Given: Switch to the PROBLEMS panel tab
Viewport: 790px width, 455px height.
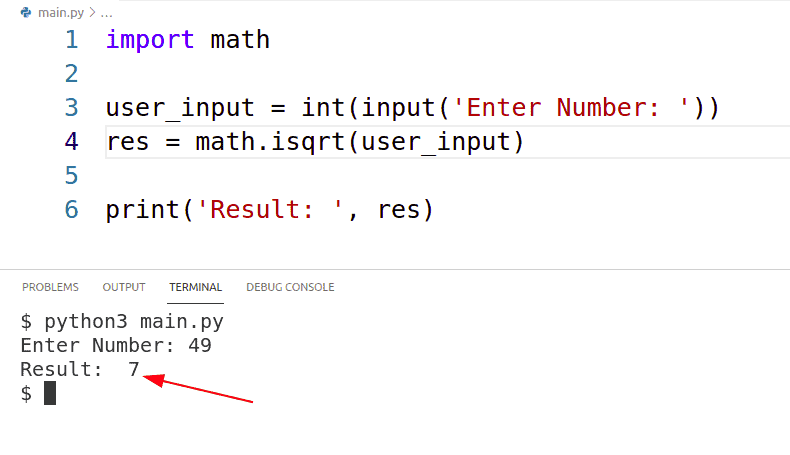Looking at the screenshot, I should [x=50, y=287].
